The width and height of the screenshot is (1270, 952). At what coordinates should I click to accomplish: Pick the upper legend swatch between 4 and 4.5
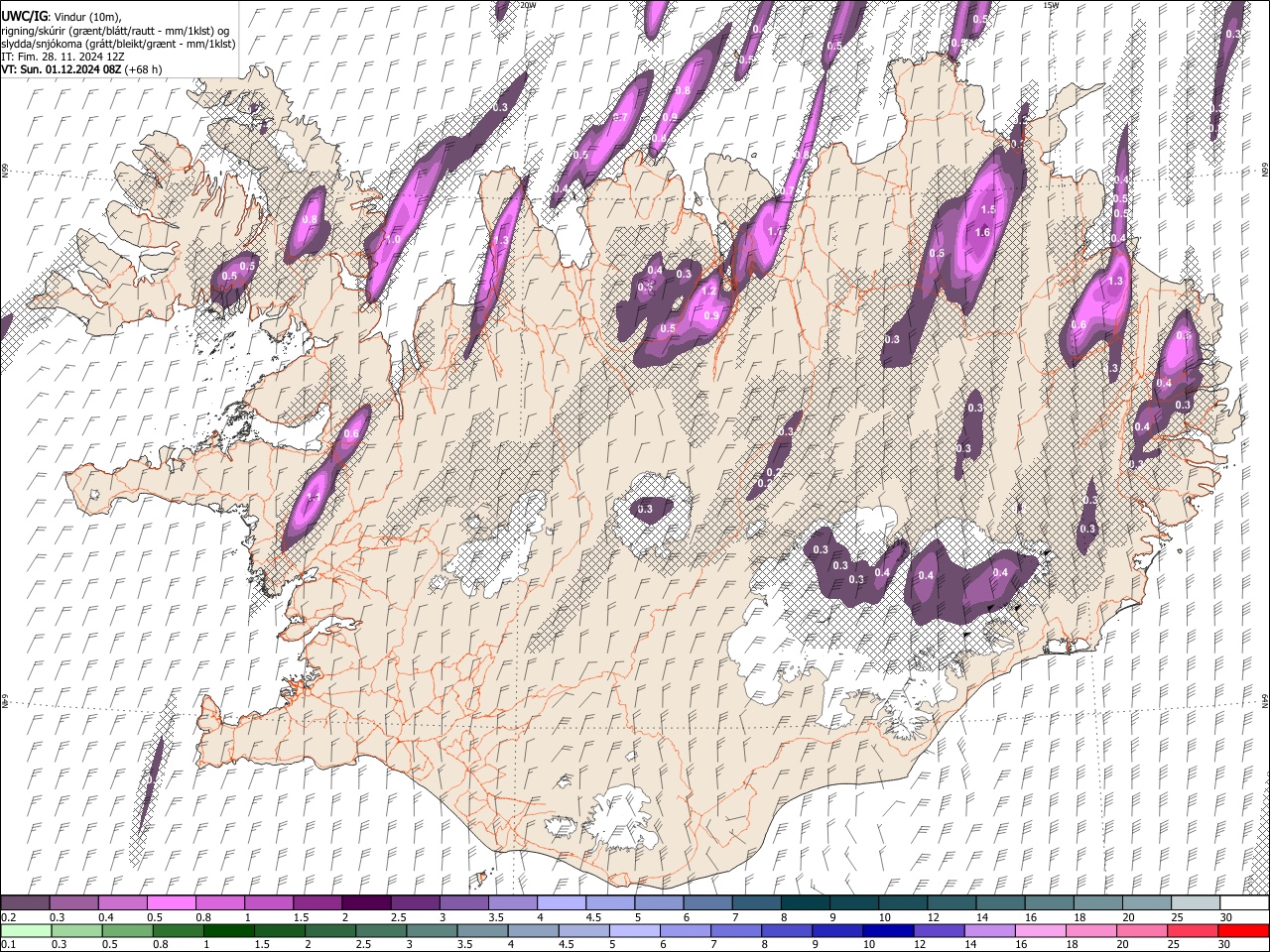coord(562,902)
